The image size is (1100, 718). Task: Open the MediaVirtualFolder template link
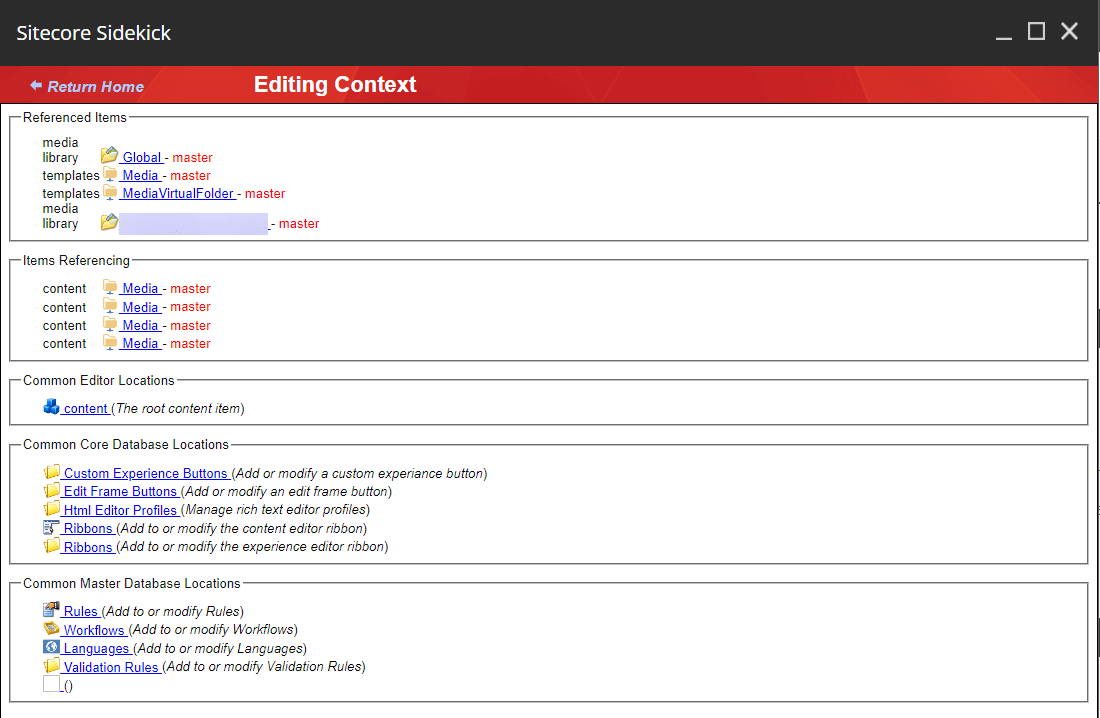pyautogui.click(x=178, y=193)
